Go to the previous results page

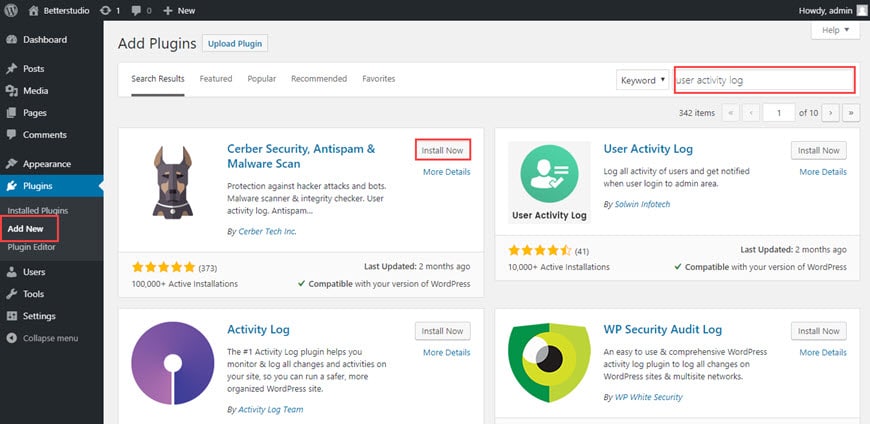(x=751, y=113)
